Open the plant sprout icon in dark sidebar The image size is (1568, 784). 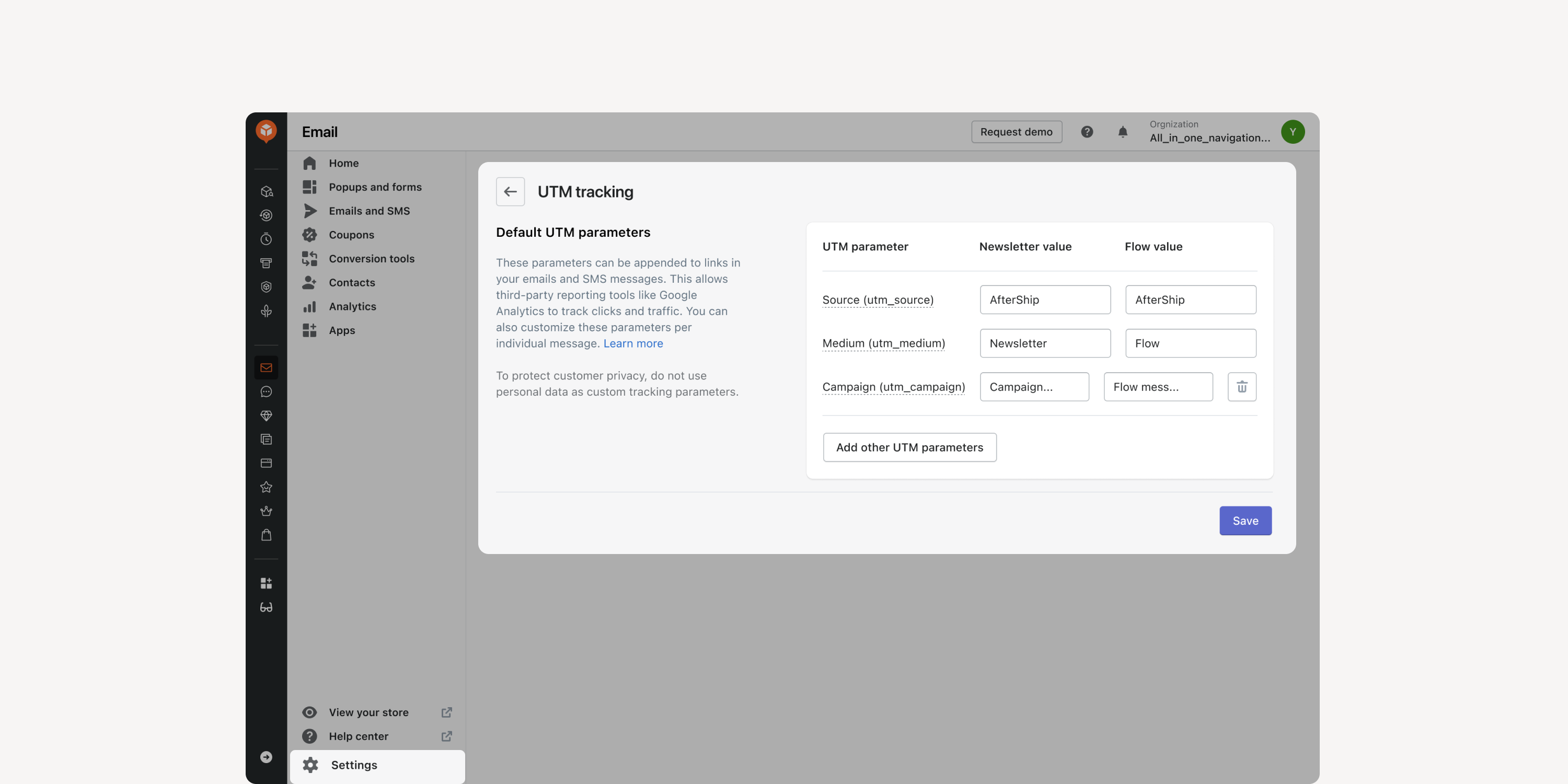266,311
